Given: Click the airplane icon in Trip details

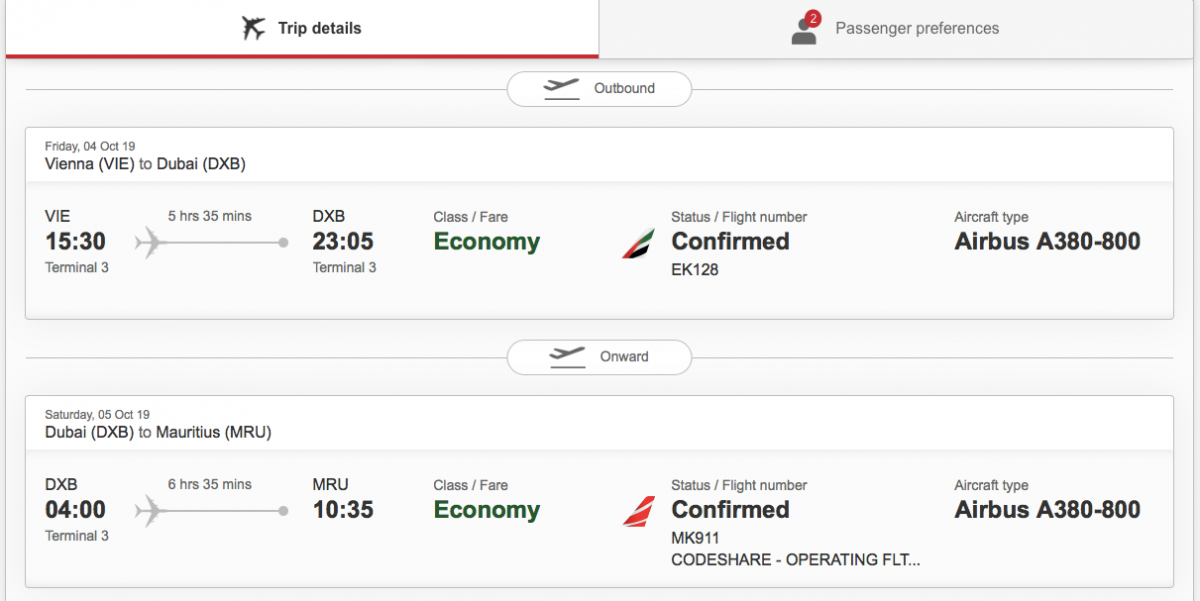Looking at the screenshot, I should pos(254,28).
